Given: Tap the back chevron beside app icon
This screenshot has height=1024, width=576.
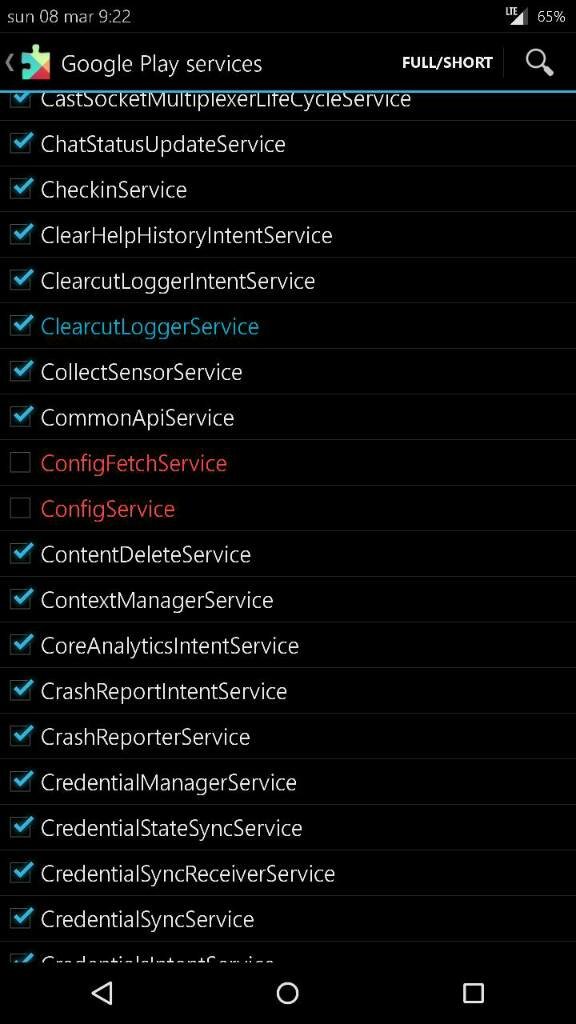Looking at the screenshot, I should point(10,63).
